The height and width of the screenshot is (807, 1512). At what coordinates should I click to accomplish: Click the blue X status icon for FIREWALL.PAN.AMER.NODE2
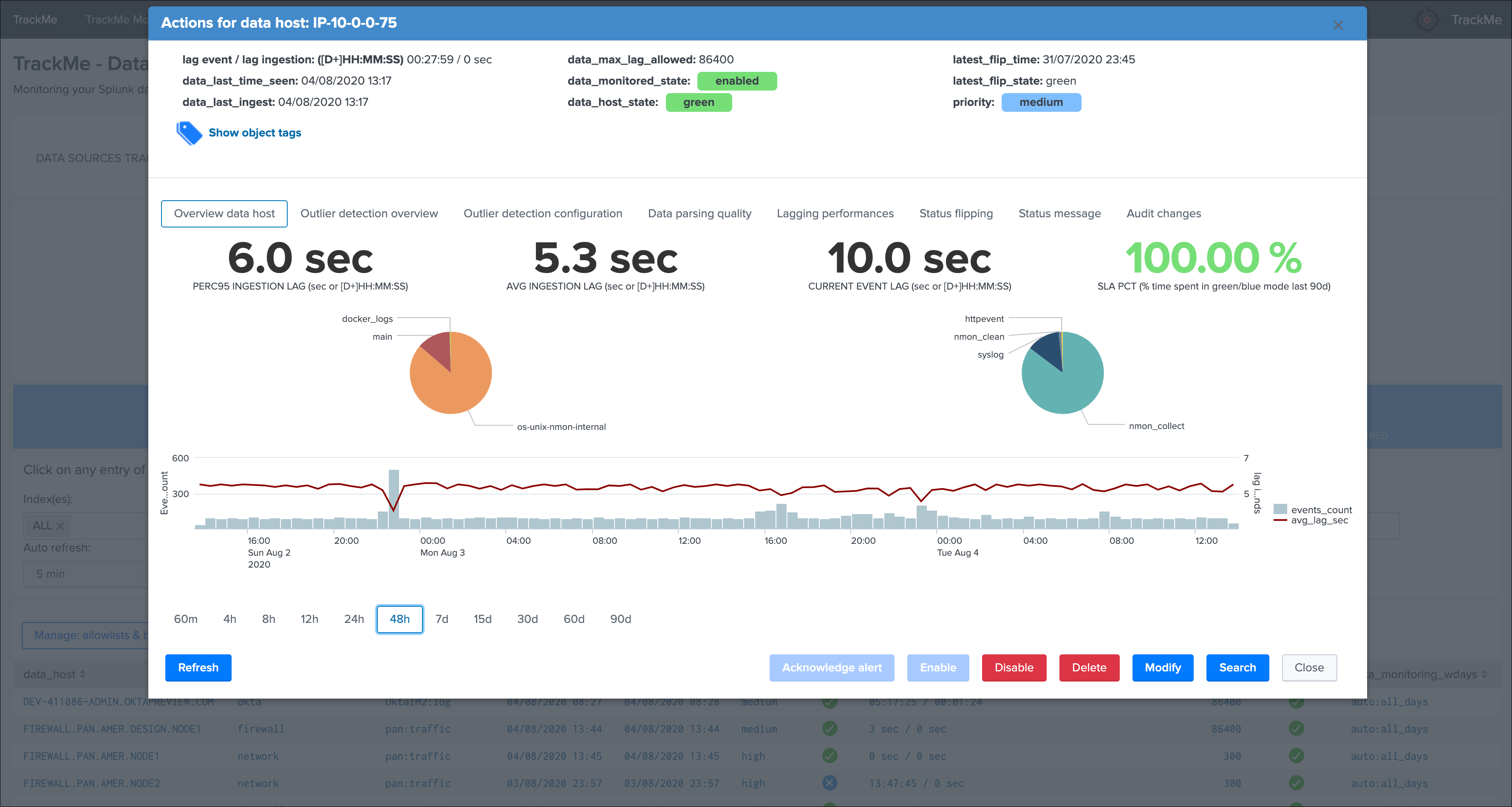coord(830,783)
